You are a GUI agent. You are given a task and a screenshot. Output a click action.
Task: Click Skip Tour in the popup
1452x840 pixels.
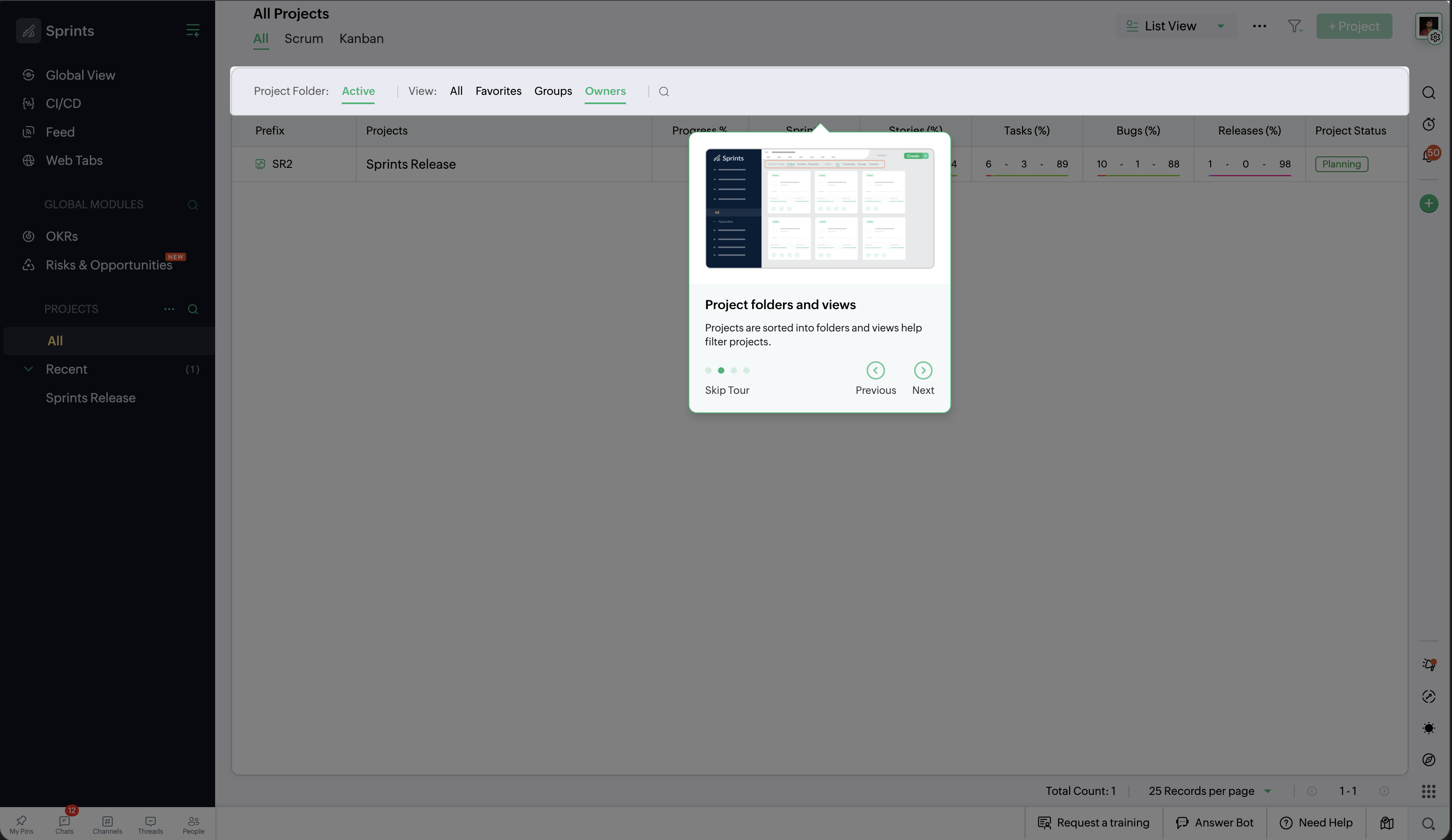(727, 390)
